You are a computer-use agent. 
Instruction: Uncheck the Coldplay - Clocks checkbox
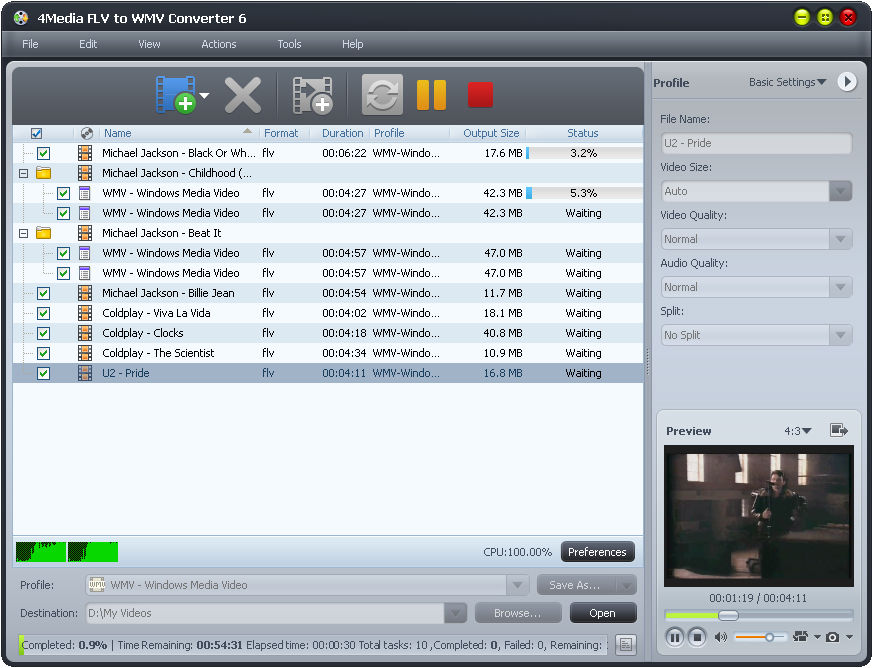43,333
